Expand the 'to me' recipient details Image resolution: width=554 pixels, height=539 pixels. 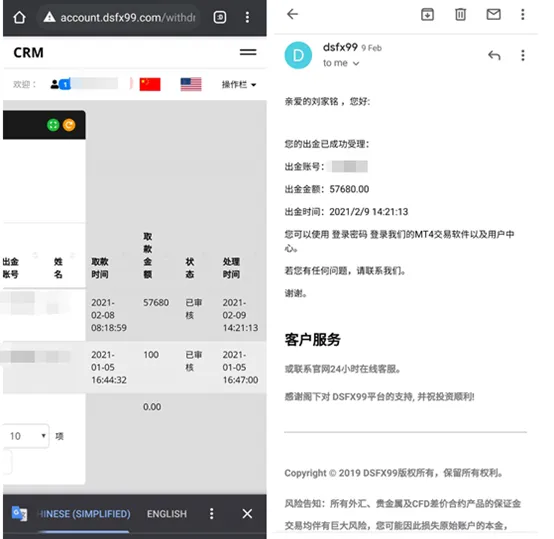tap(341, 63)
